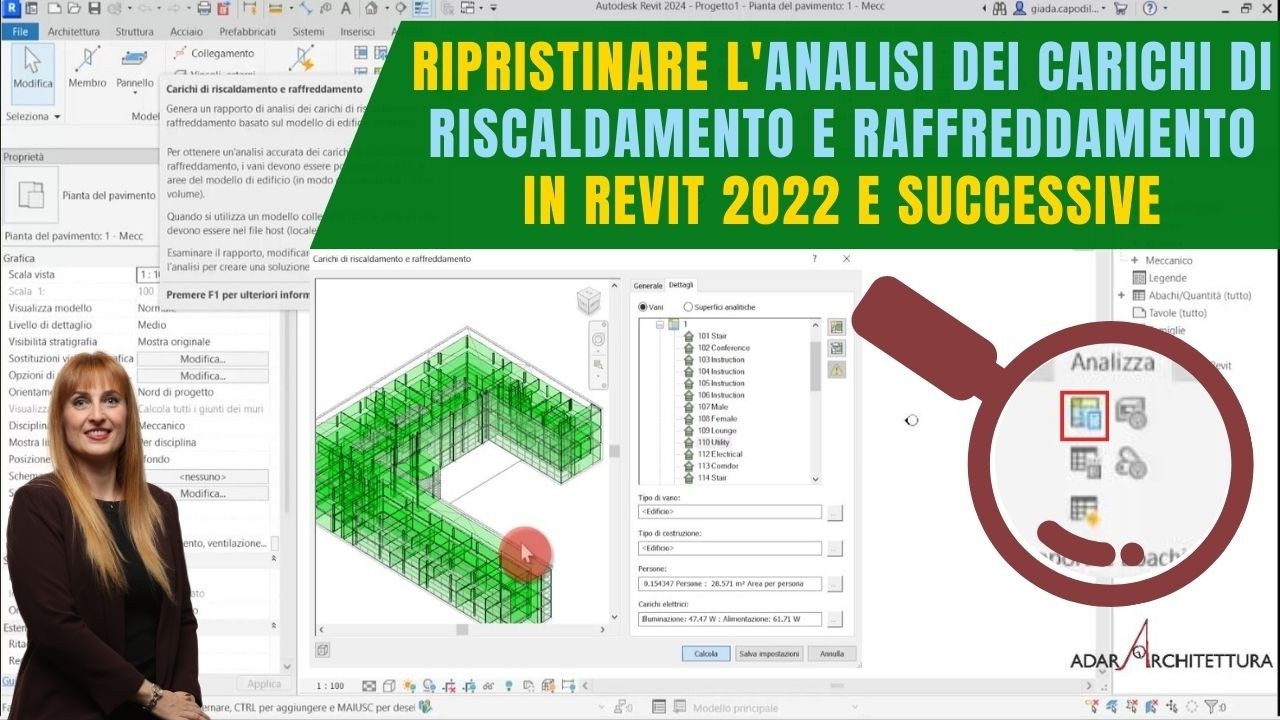Screen dimensions: 1280x720
Task: Click the Salva impostazioni button
Action: pyautogui.click(x=769, y=654)
